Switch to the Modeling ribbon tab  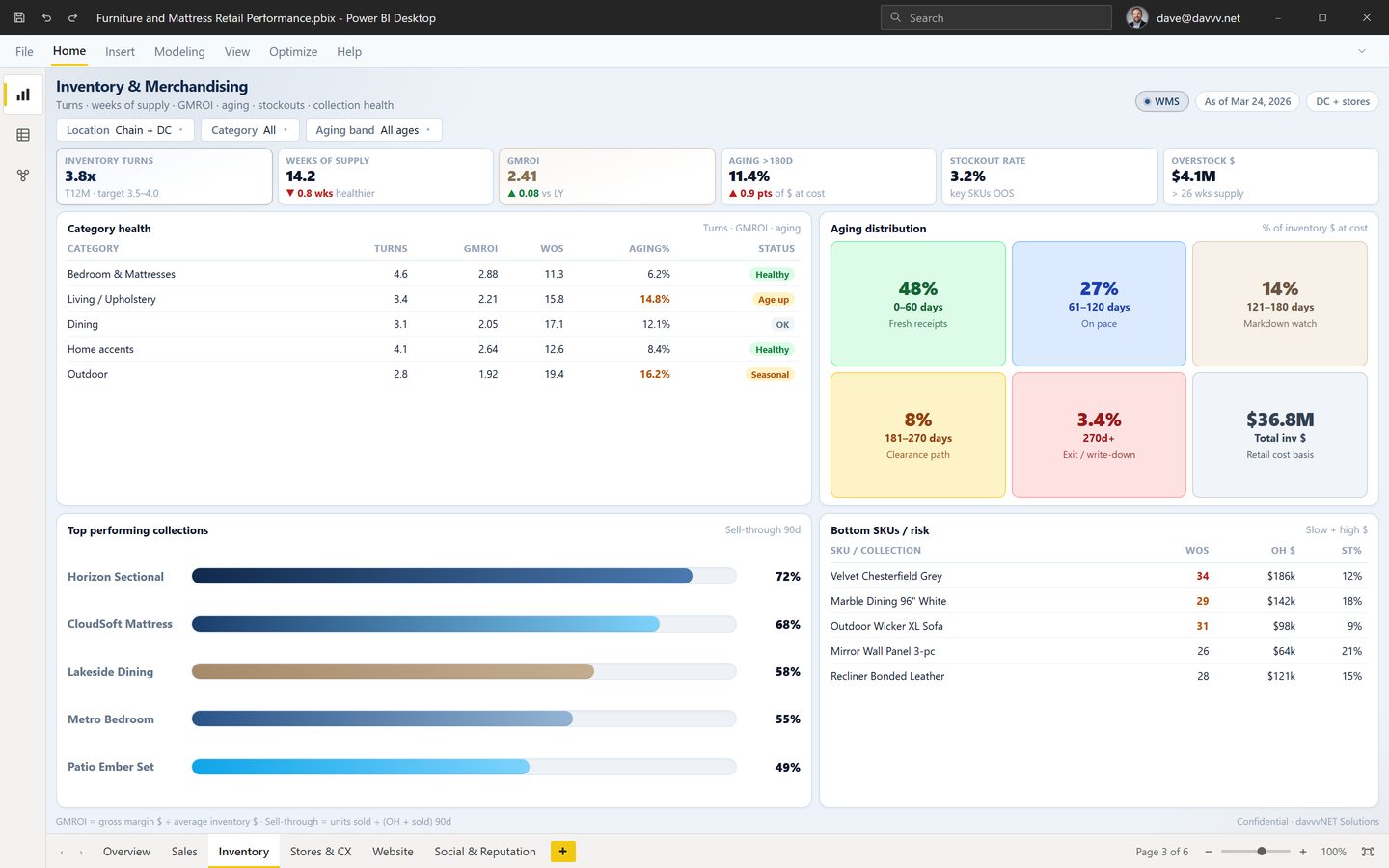[179, 52]
